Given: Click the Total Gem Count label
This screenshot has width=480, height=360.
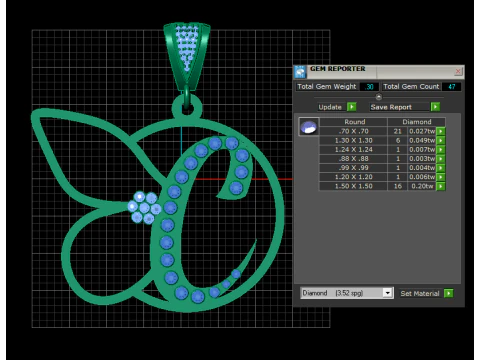Looking at the screenshot, I should [x=411, y=87].
